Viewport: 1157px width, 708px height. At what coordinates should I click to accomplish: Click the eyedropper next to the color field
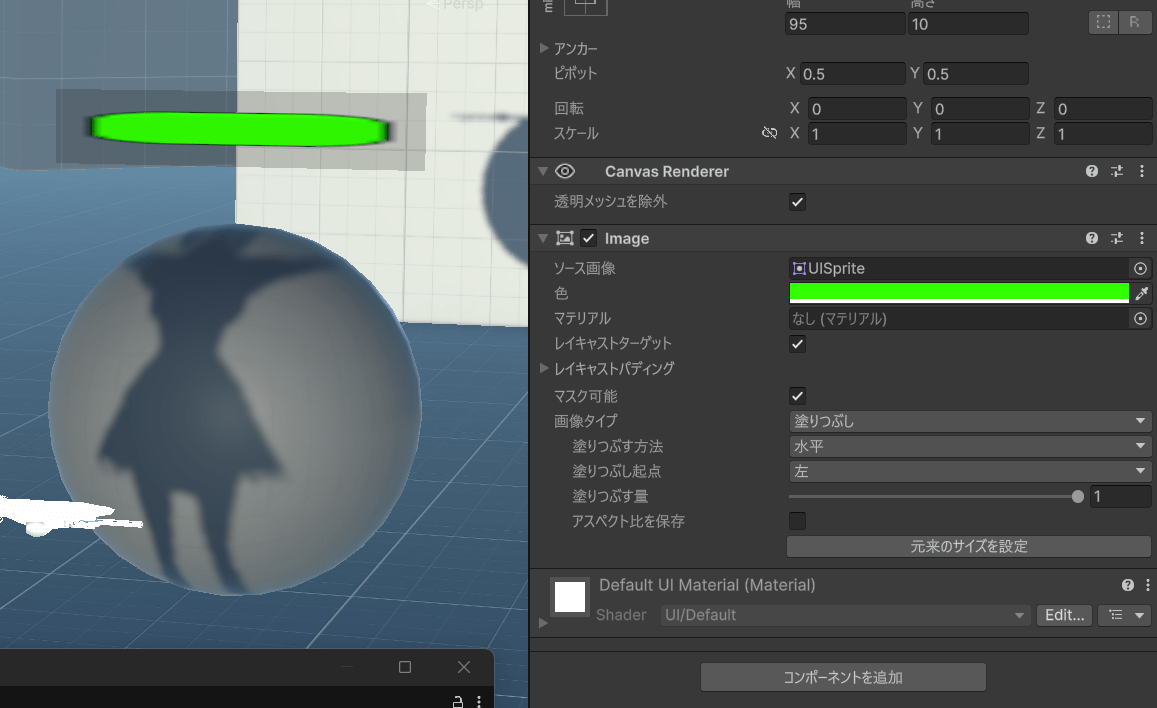pos(1140,293)
